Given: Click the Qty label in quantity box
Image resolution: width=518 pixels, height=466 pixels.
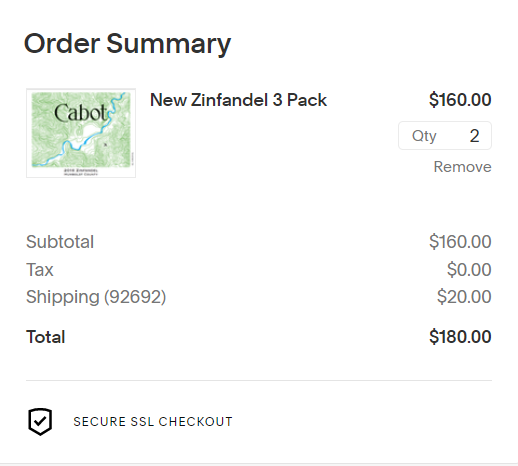Looking at the screenshot, I should tap(424, 136).
